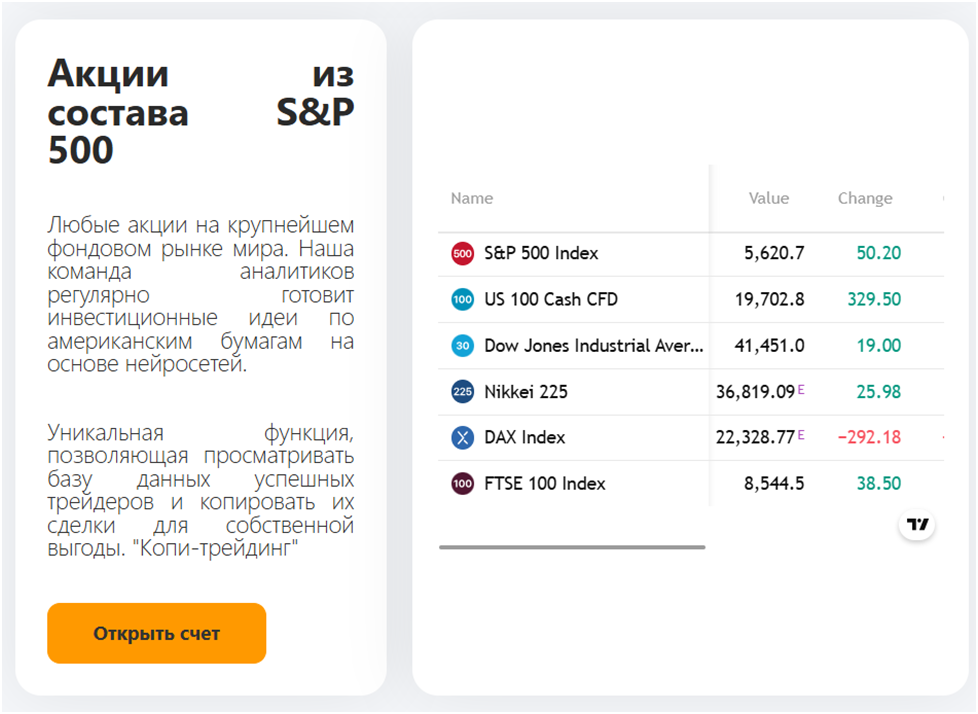Screen dimensions: 978x714
Task: Click the Value column header
Action: [769, 198]
